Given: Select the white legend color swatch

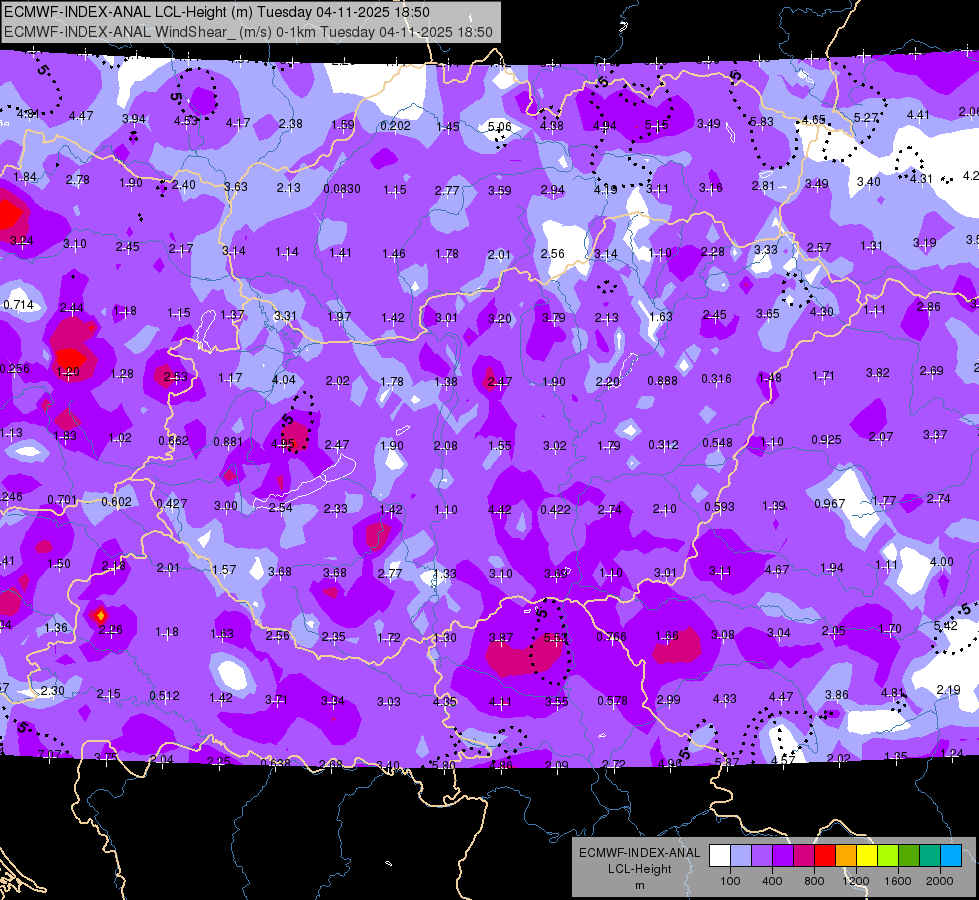Looking at the screenshot, I should tap(719, 855).
